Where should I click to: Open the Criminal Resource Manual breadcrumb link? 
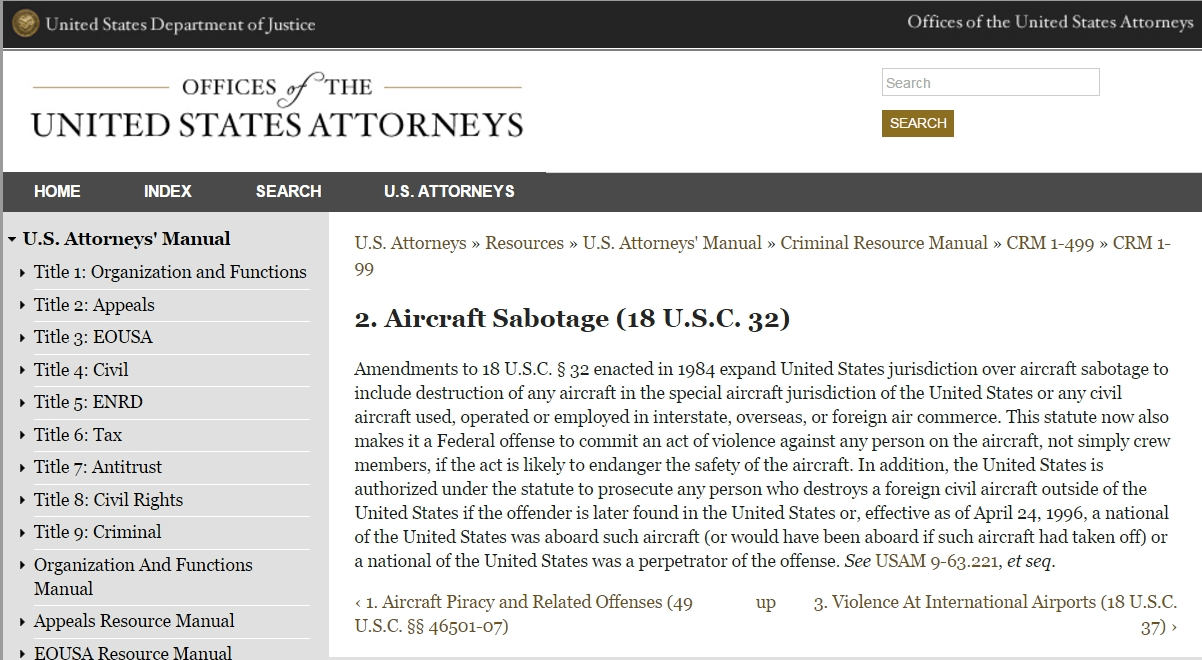coord(884,243)
